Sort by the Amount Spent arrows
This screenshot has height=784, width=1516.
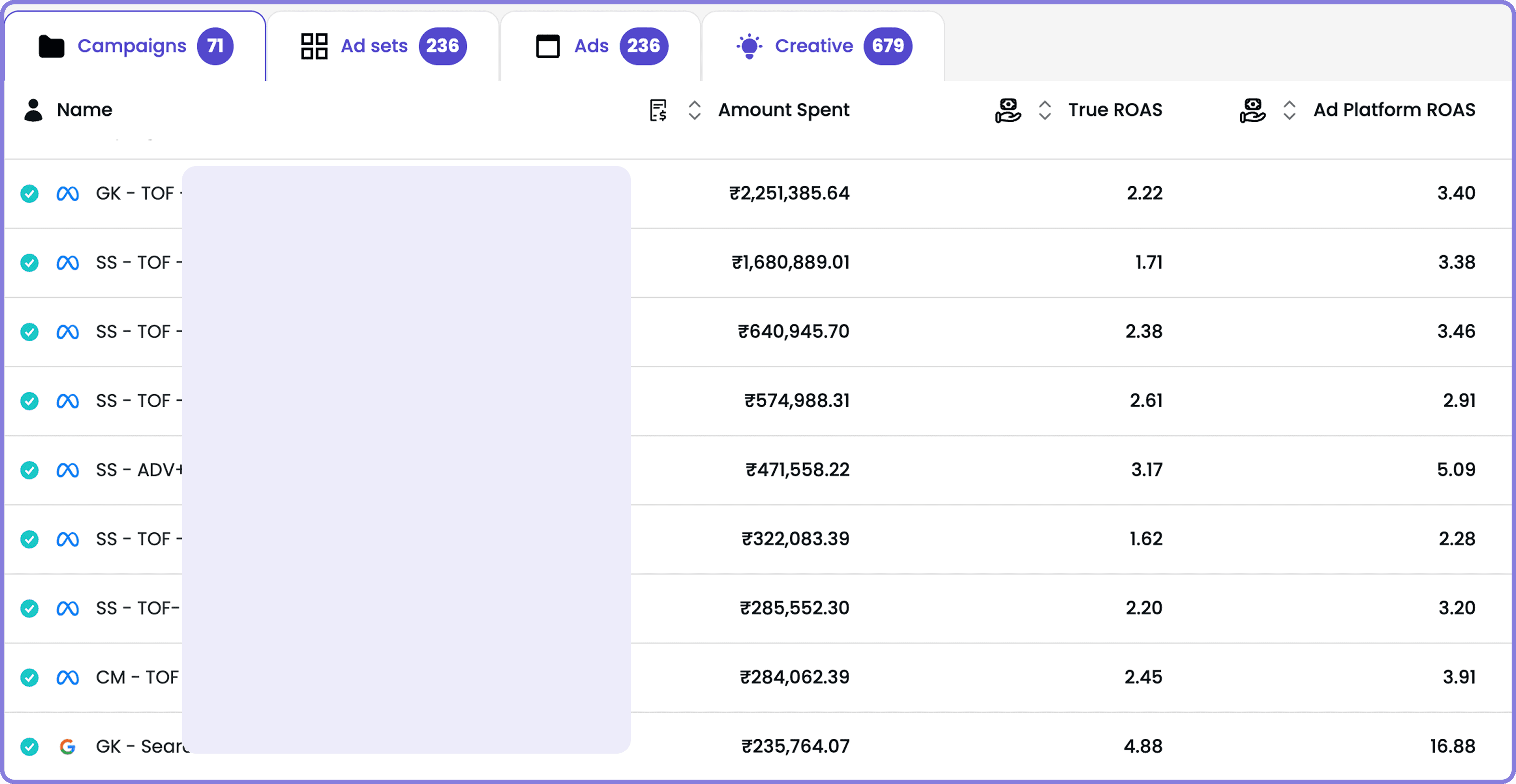[694, 110]
